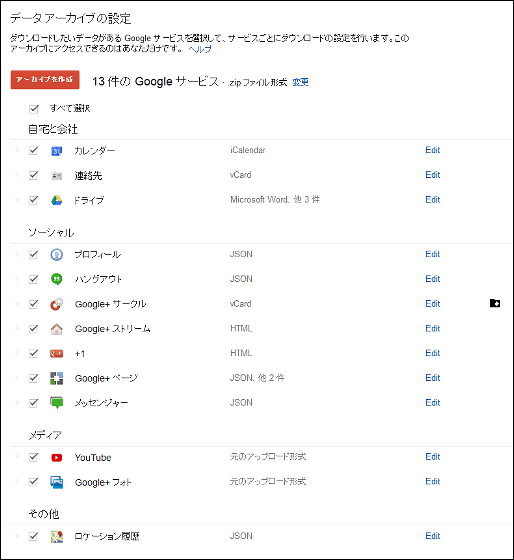Click the Google Drive icon
The image size is (514, 560).
pyautogui.click(x=56, y=200)
